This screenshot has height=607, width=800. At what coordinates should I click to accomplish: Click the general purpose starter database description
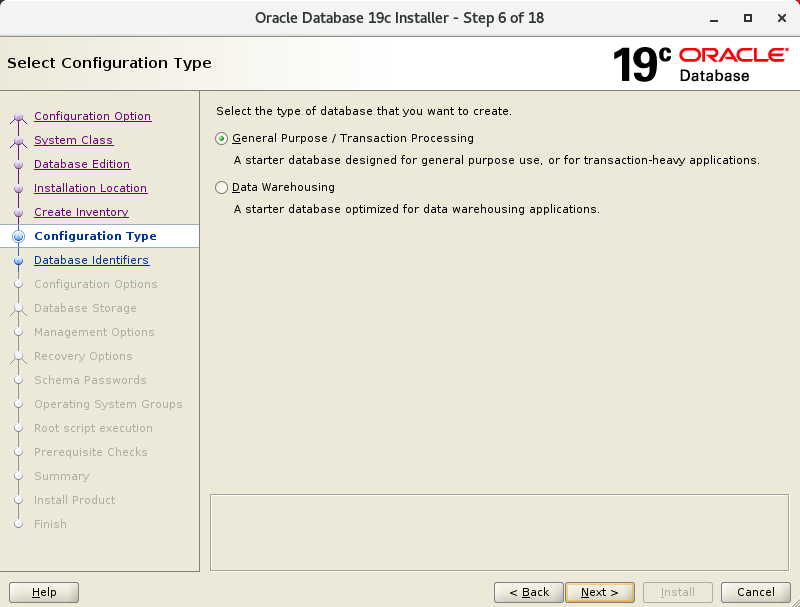click(x=496, y=160)
